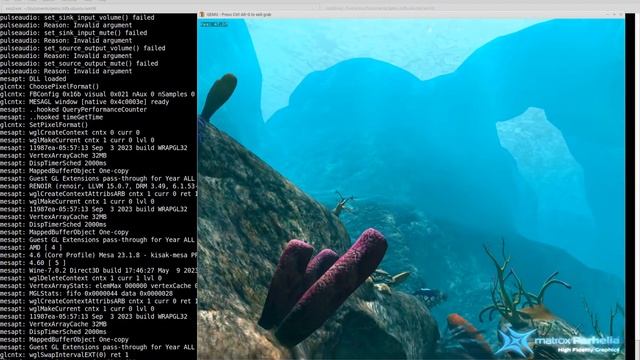Select 'set_sink_input_volume() failed' terminal line
640x360 pixels.
(x=77, y=18)
